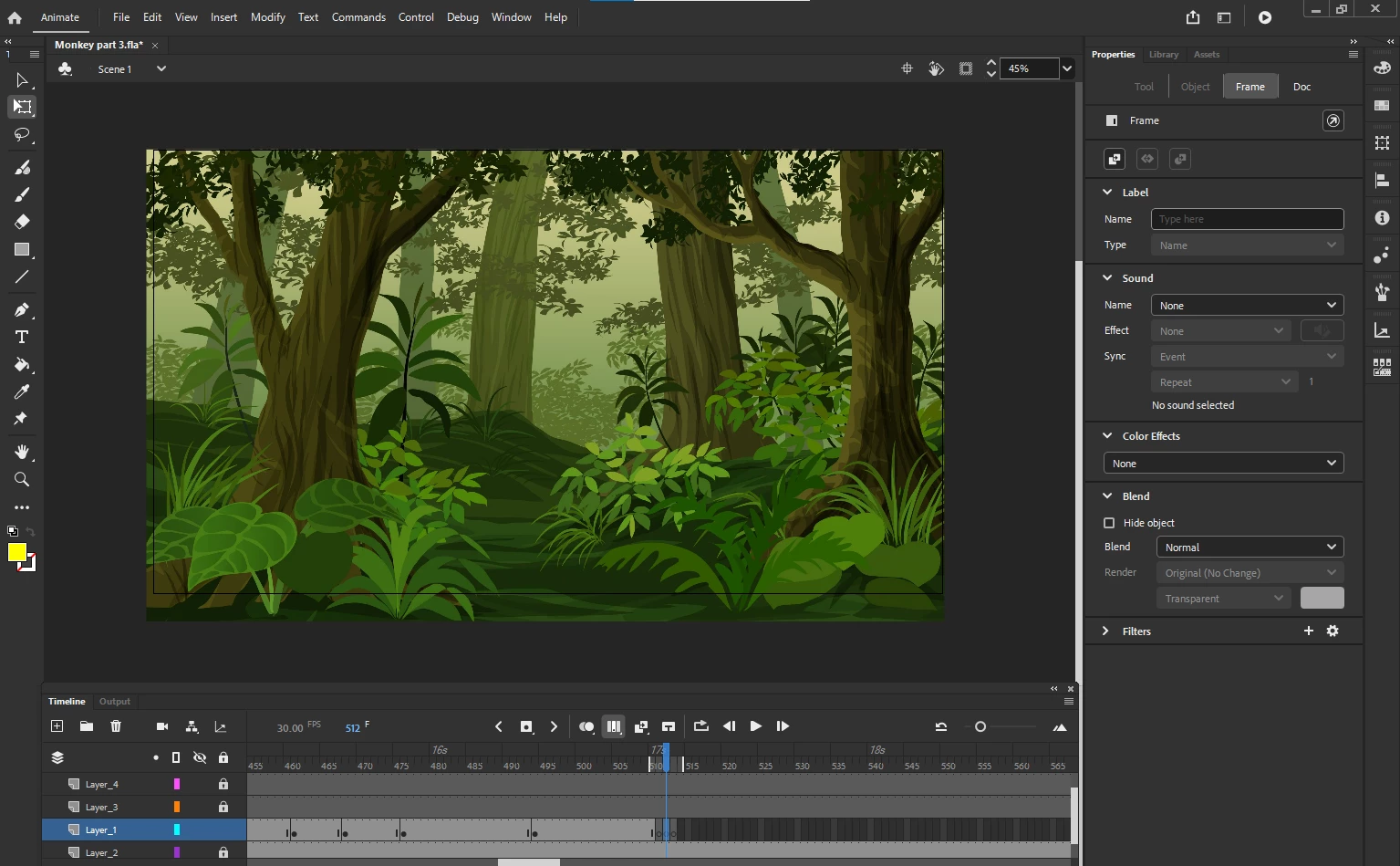This screenshot has height=866, width=1400.
Task: Select the Paint Bucket tool
Action: pyautogui.click(x=22, y=364)
